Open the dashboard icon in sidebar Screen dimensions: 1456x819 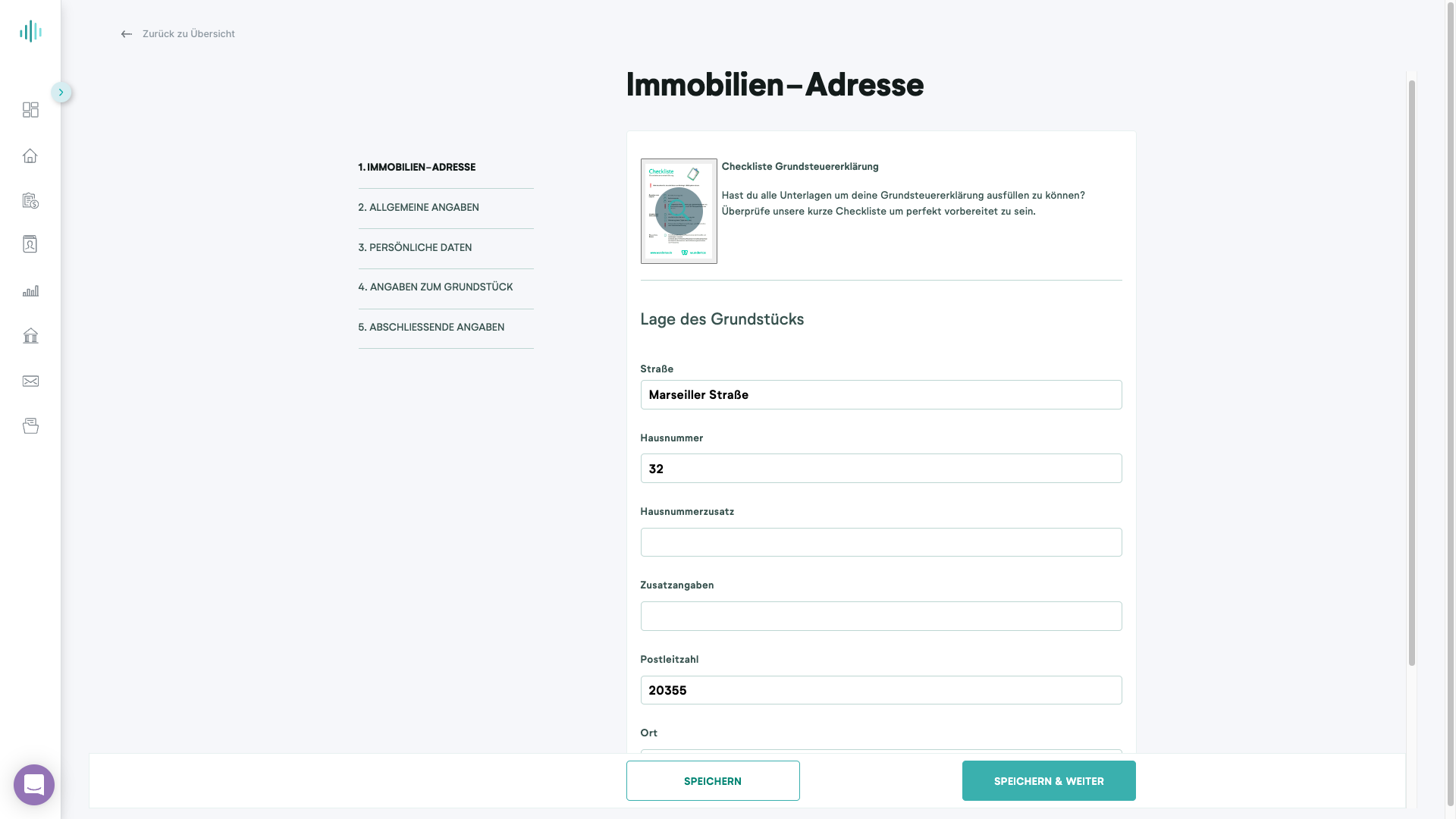point(30,110)
